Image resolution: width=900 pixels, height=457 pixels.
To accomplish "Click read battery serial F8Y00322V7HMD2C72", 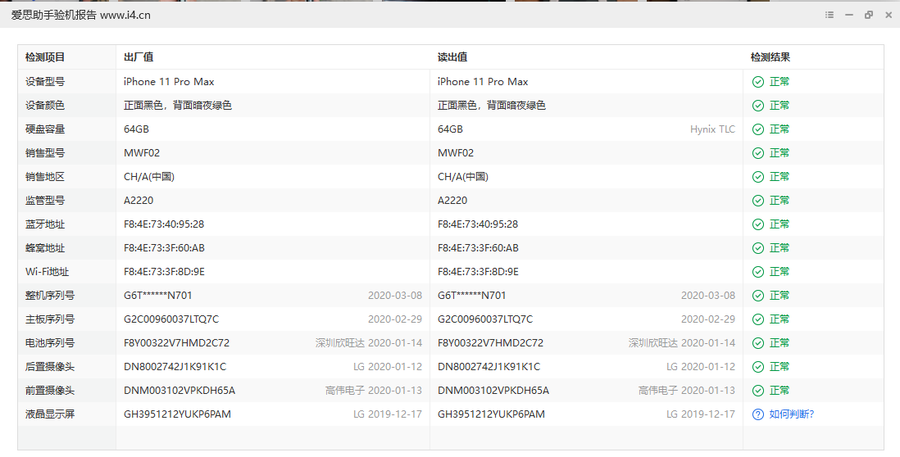I will pos(490,343).
